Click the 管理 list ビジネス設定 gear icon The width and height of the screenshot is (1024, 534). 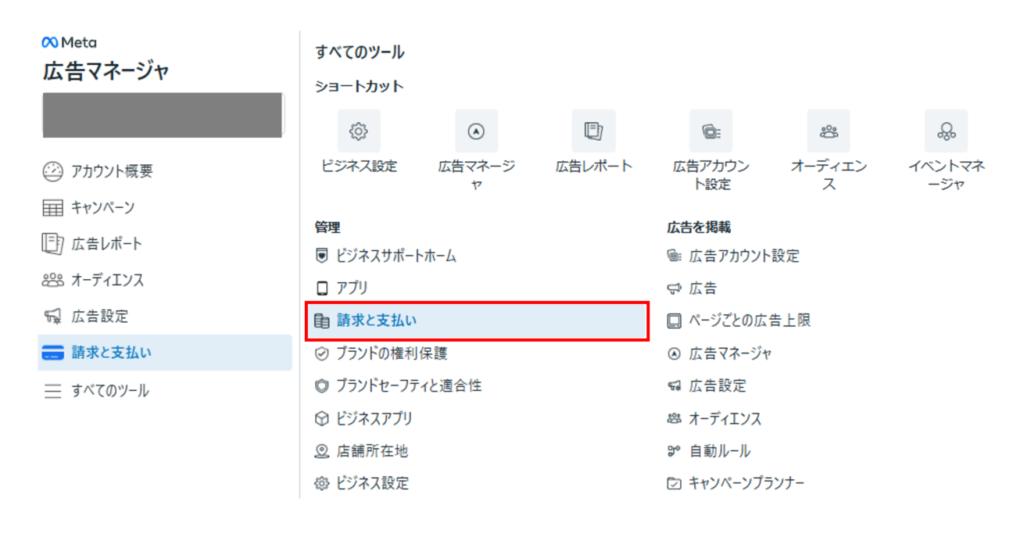coord(321,484)
